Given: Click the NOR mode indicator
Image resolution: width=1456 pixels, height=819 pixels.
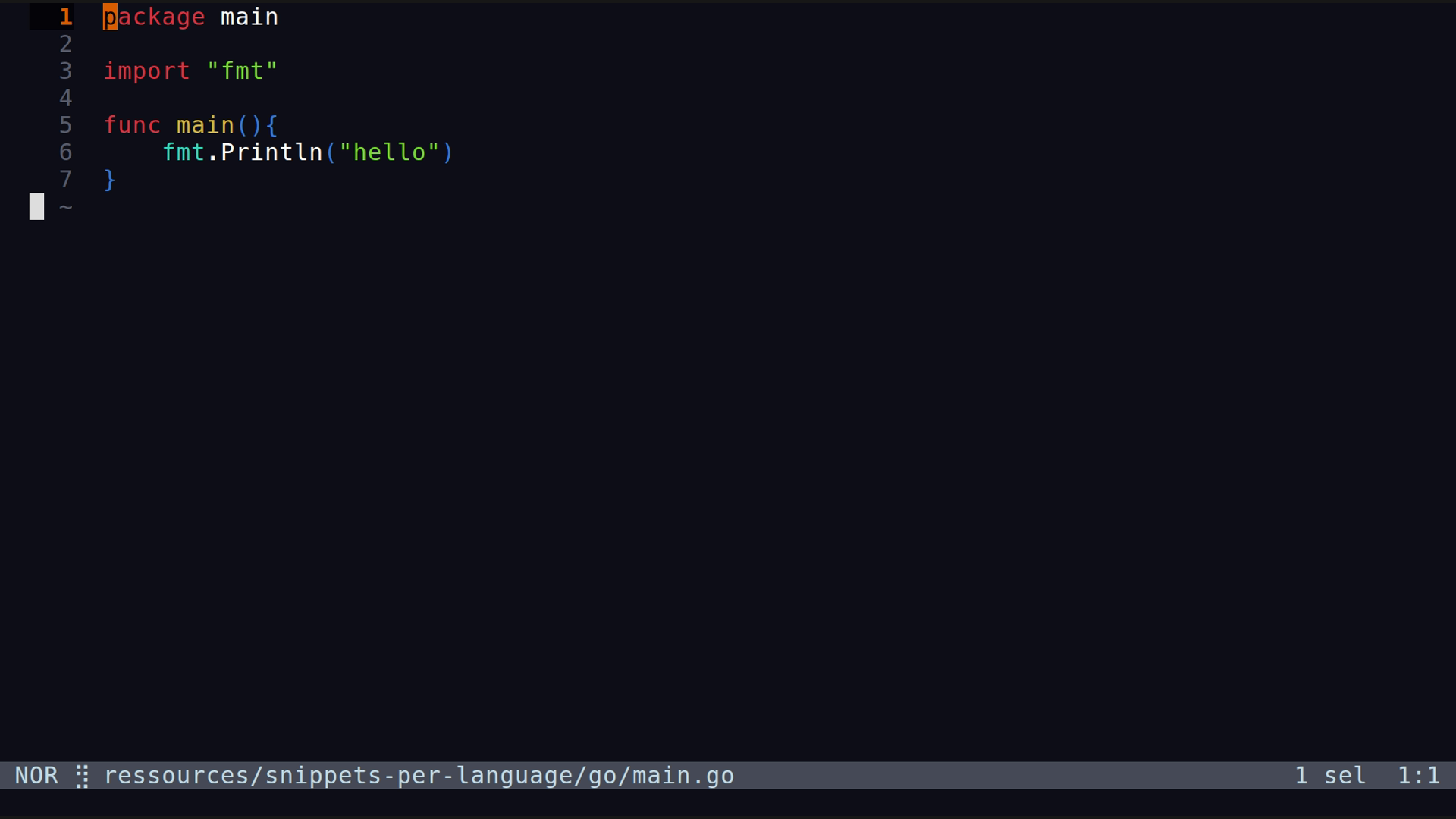Looking at the screenshot, I should click(36, 776).
